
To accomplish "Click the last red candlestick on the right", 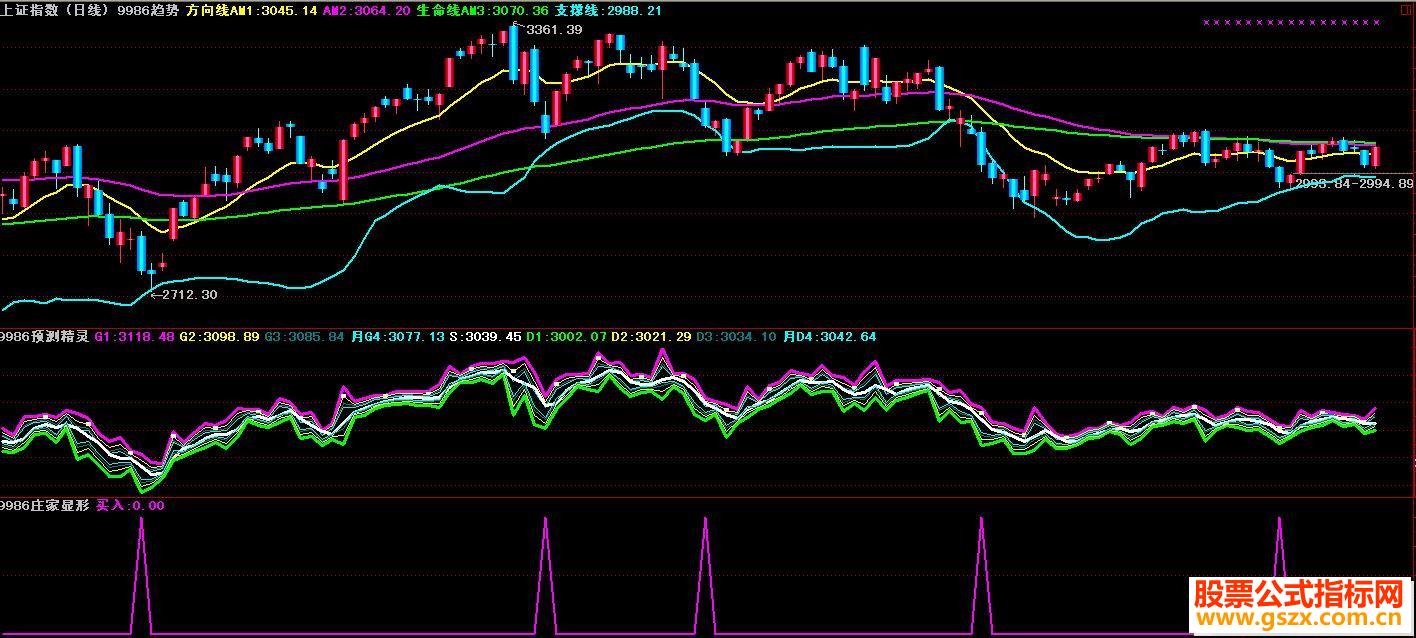I will [1376, 156].
